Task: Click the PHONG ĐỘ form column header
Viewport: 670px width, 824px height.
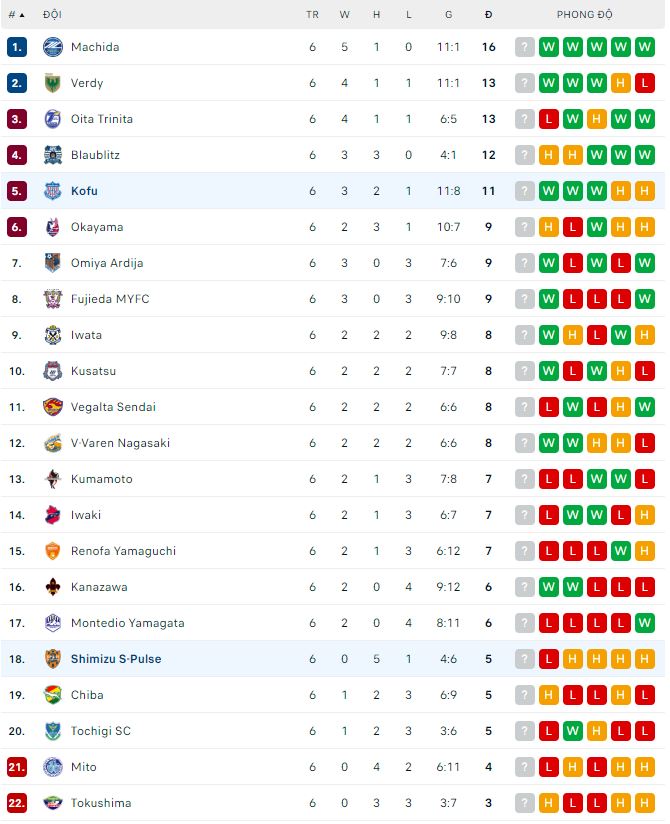Action: (584, 15)
